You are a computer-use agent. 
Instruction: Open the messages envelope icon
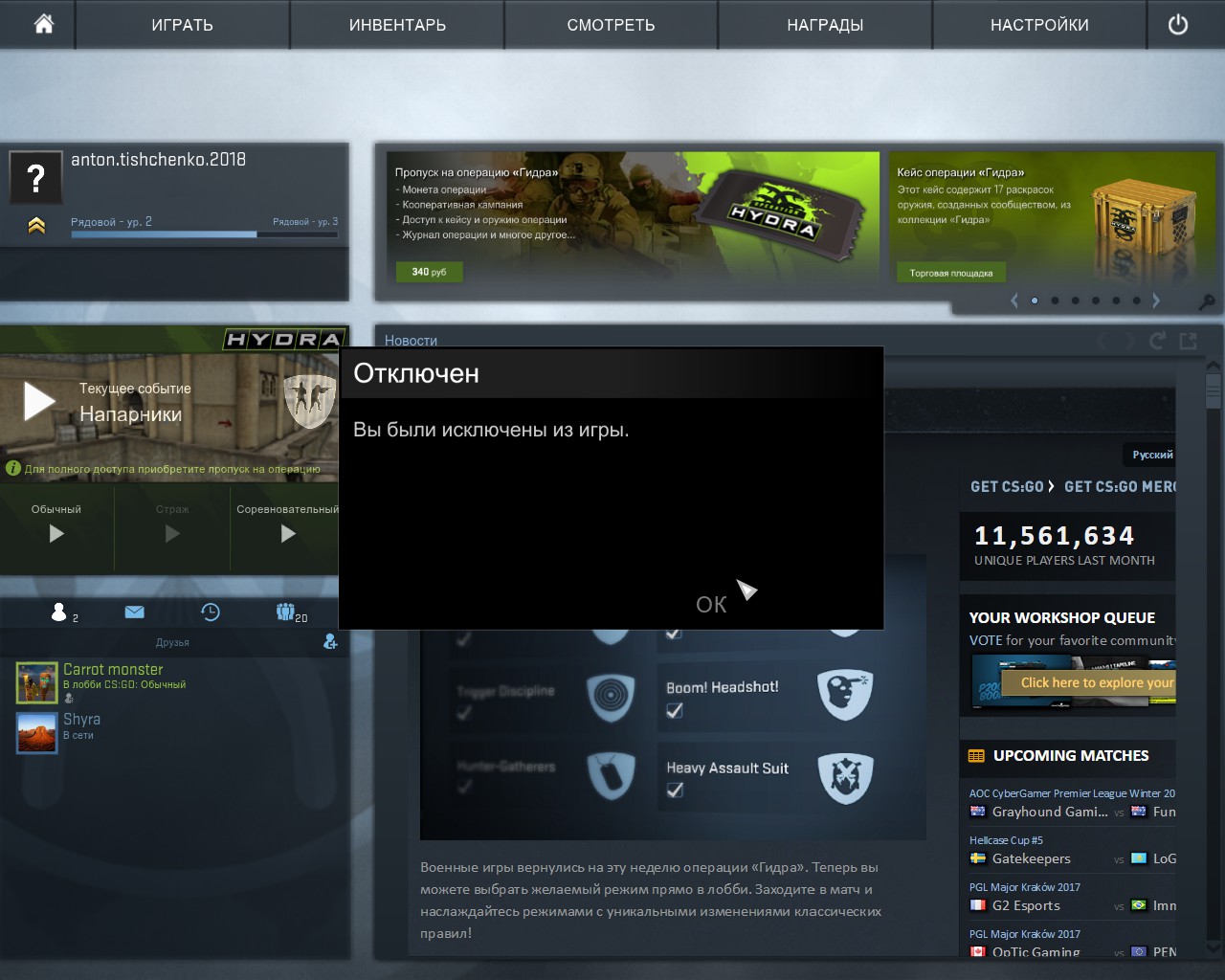click(x=134, y=612)
